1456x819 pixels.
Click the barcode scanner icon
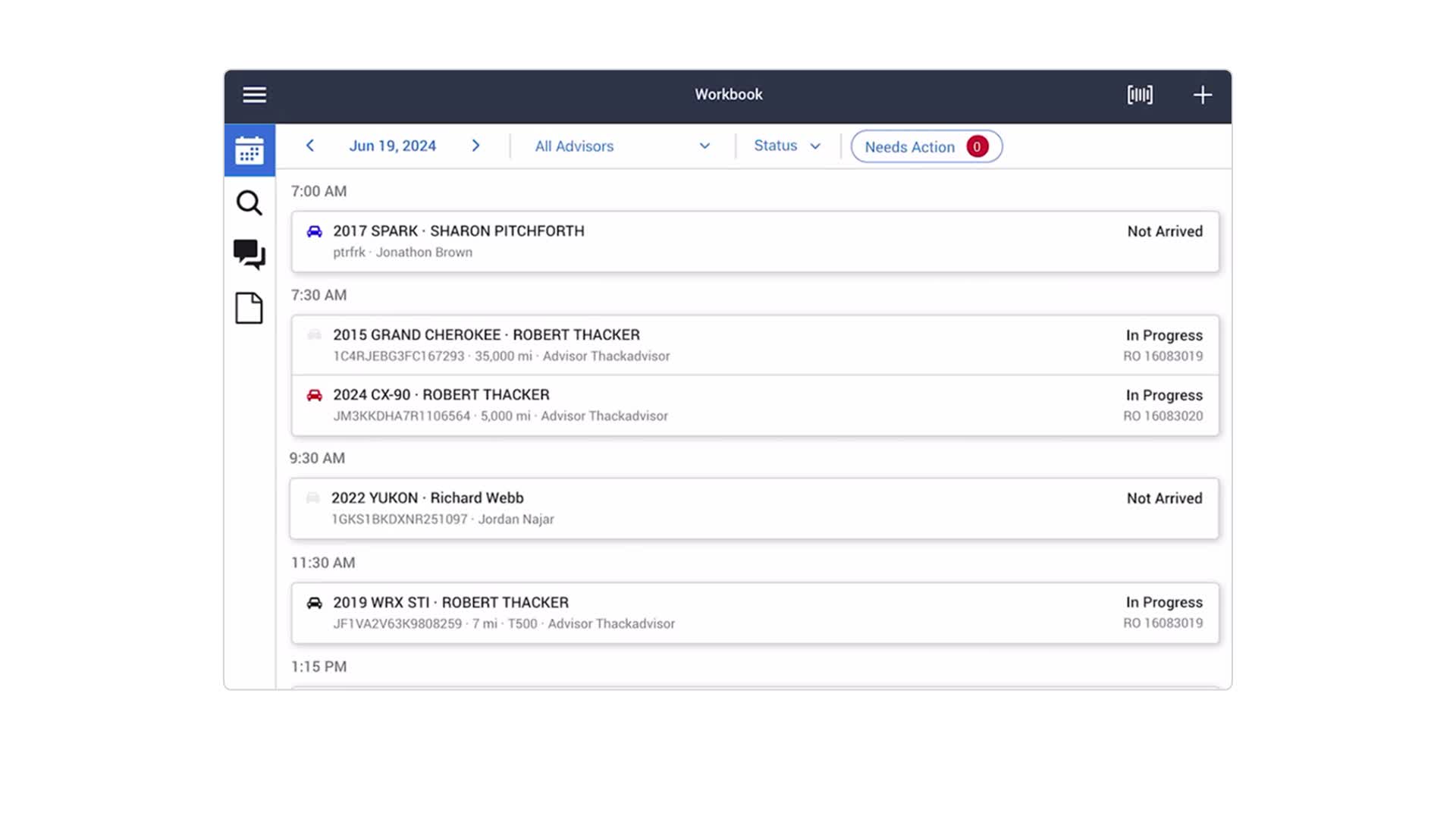1139,95
